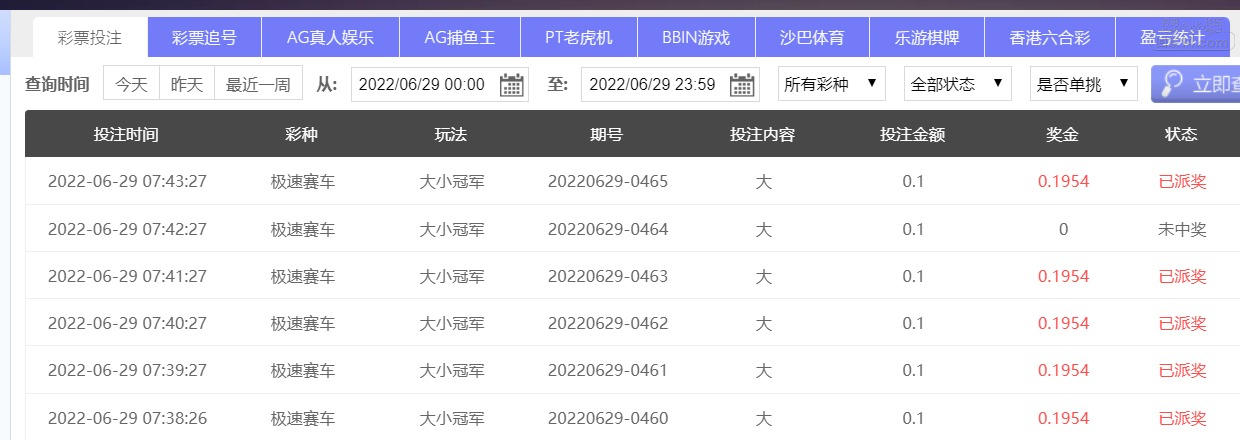Screen dimensions: 1240x440
Task: Click the 投注内容 column header
Action: click(763, 134)
